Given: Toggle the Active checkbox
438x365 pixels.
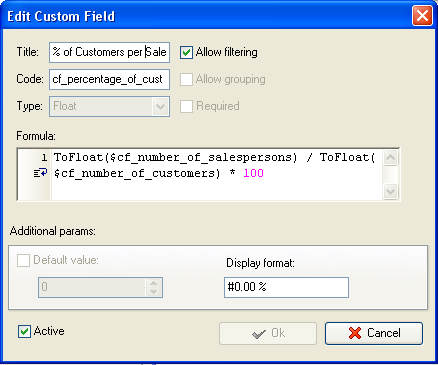Looking at the screenshot, I should [24, 332].
